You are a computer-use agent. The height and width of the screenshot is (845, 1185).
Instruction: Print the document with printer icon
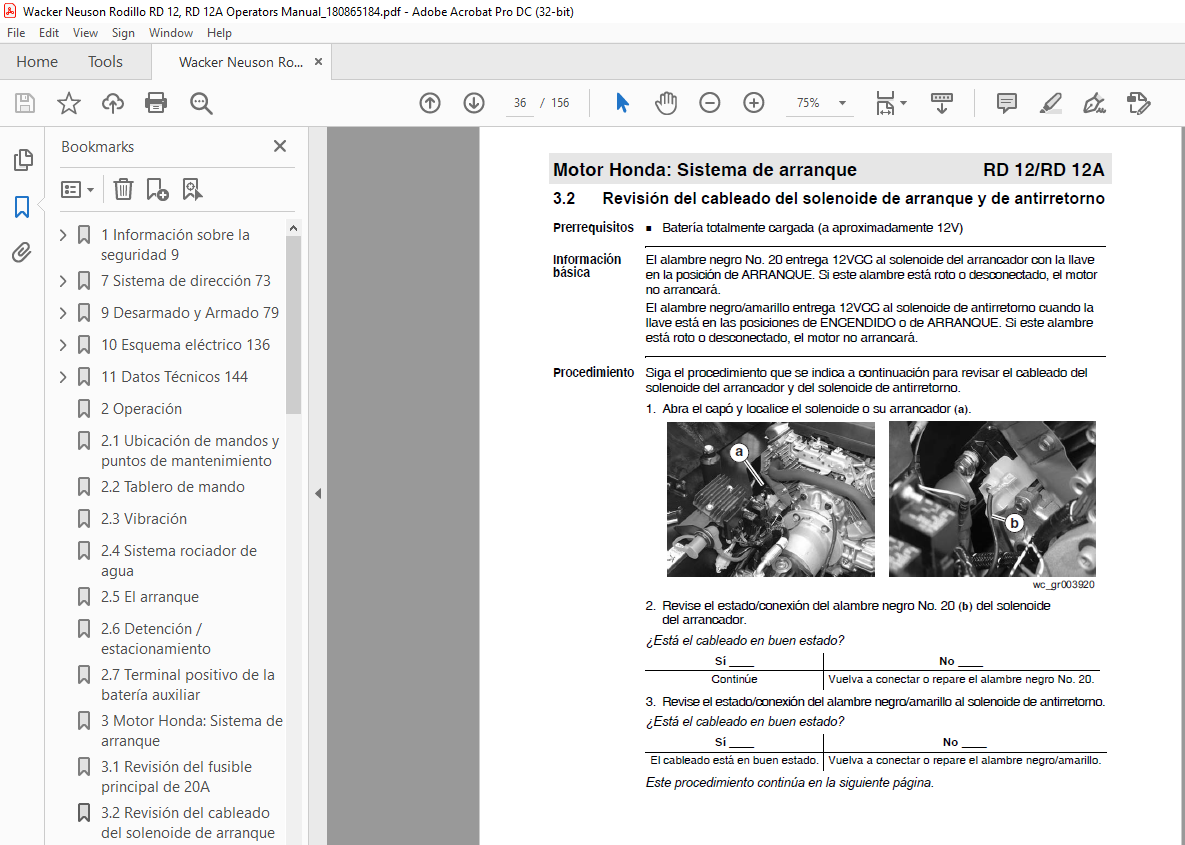(x=156, y=103)
